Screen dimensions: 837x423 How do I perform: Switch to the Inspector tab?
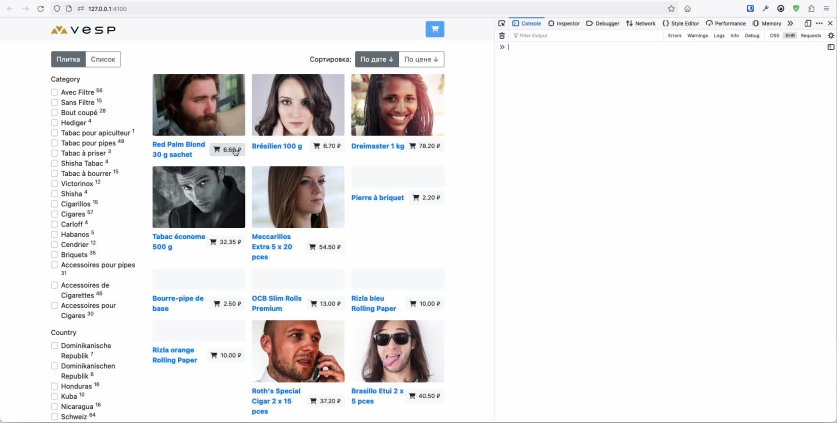(564, 24)
